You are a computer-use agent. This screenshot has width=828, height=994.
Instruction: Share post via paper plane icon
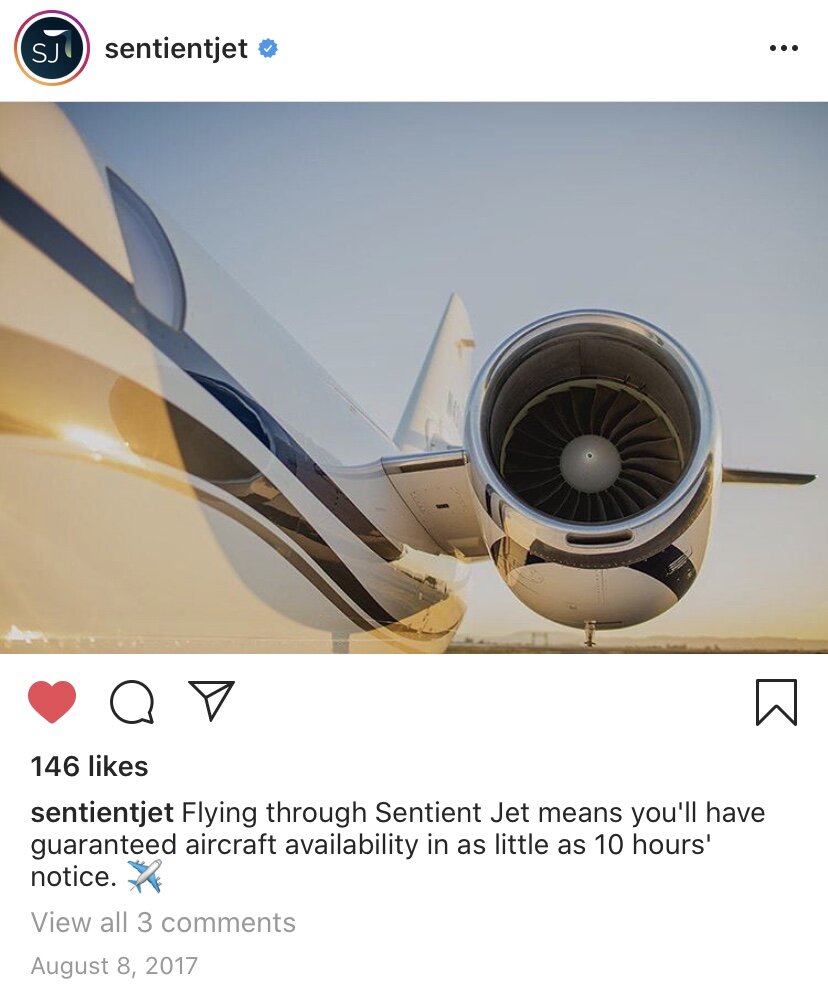[212, 700]
